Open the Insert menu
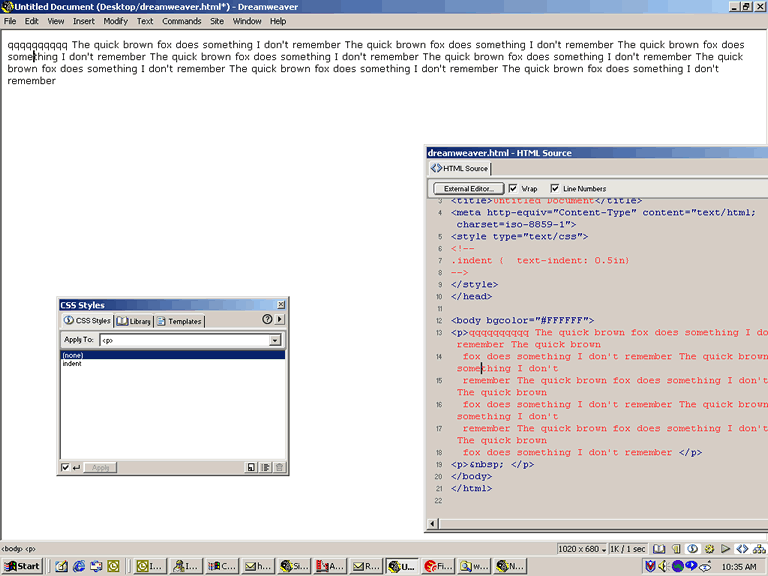The image size is (768, 576). 84,21
